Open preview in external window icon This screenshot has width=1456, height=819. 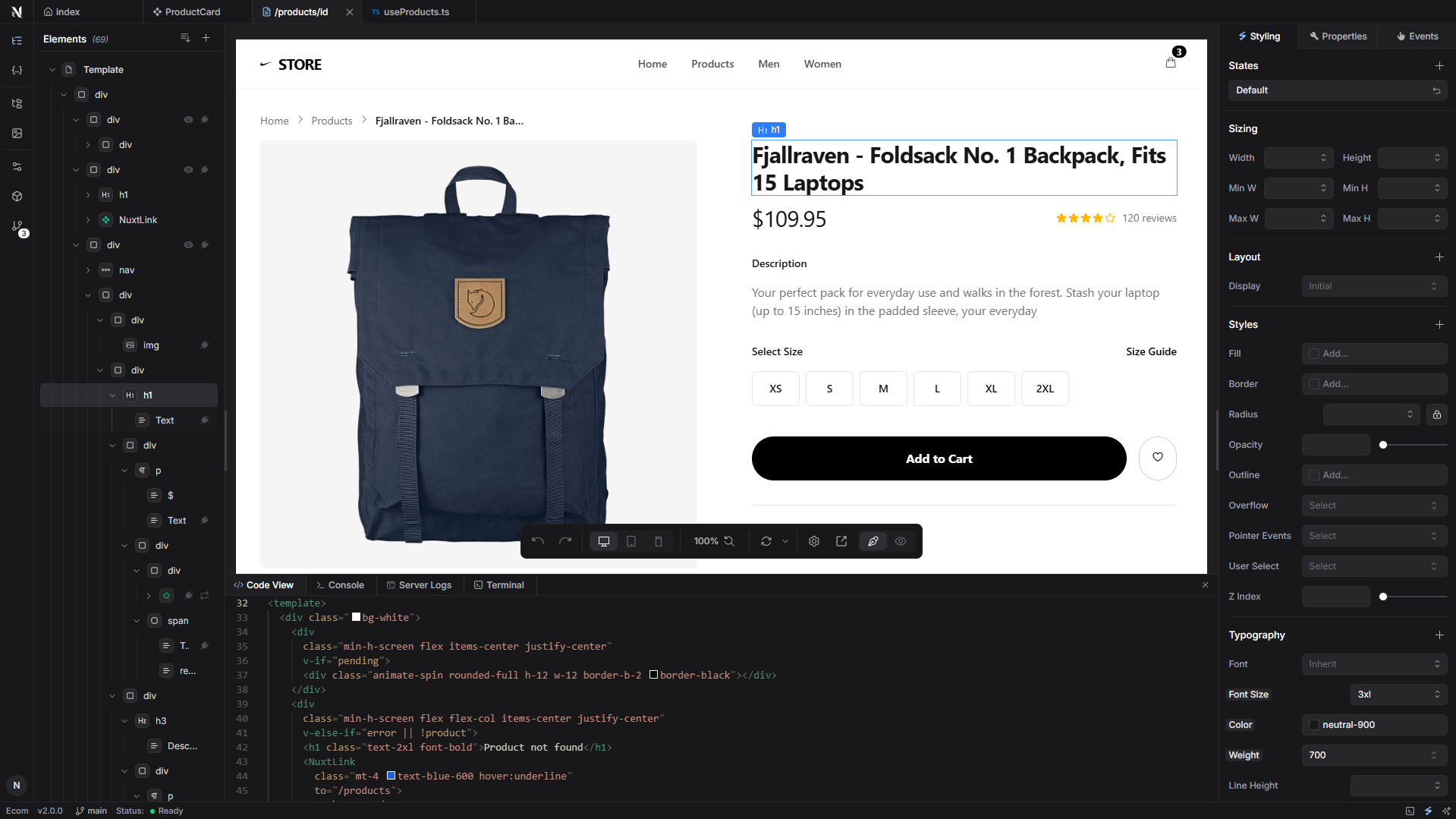pos(841,541)
